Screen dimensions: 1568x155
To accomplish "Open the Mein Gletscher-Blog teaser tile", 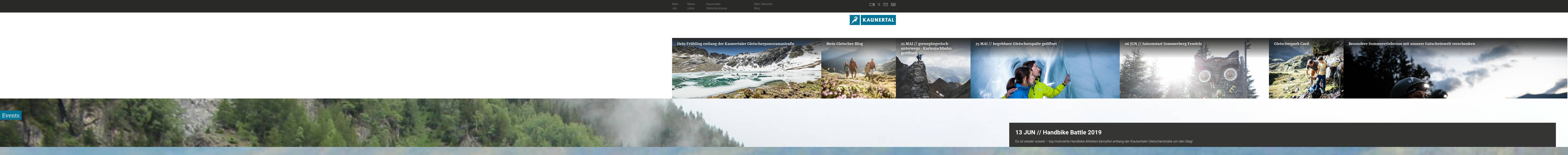I will tap(858, 68).
